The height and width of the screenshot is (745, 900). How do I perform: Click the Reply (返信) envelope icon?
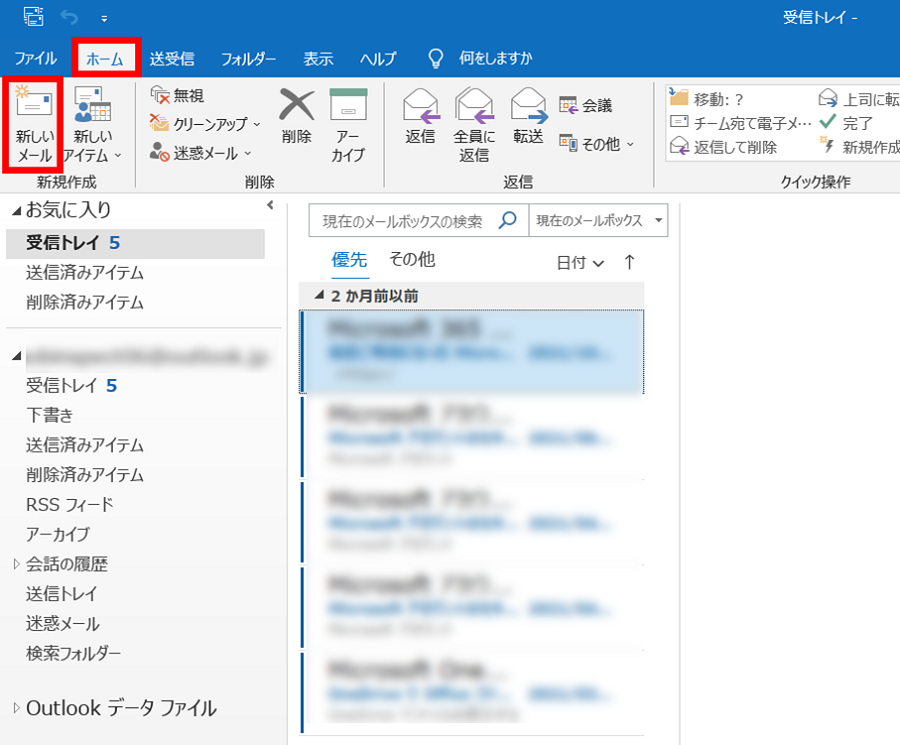tap(420, 105)
